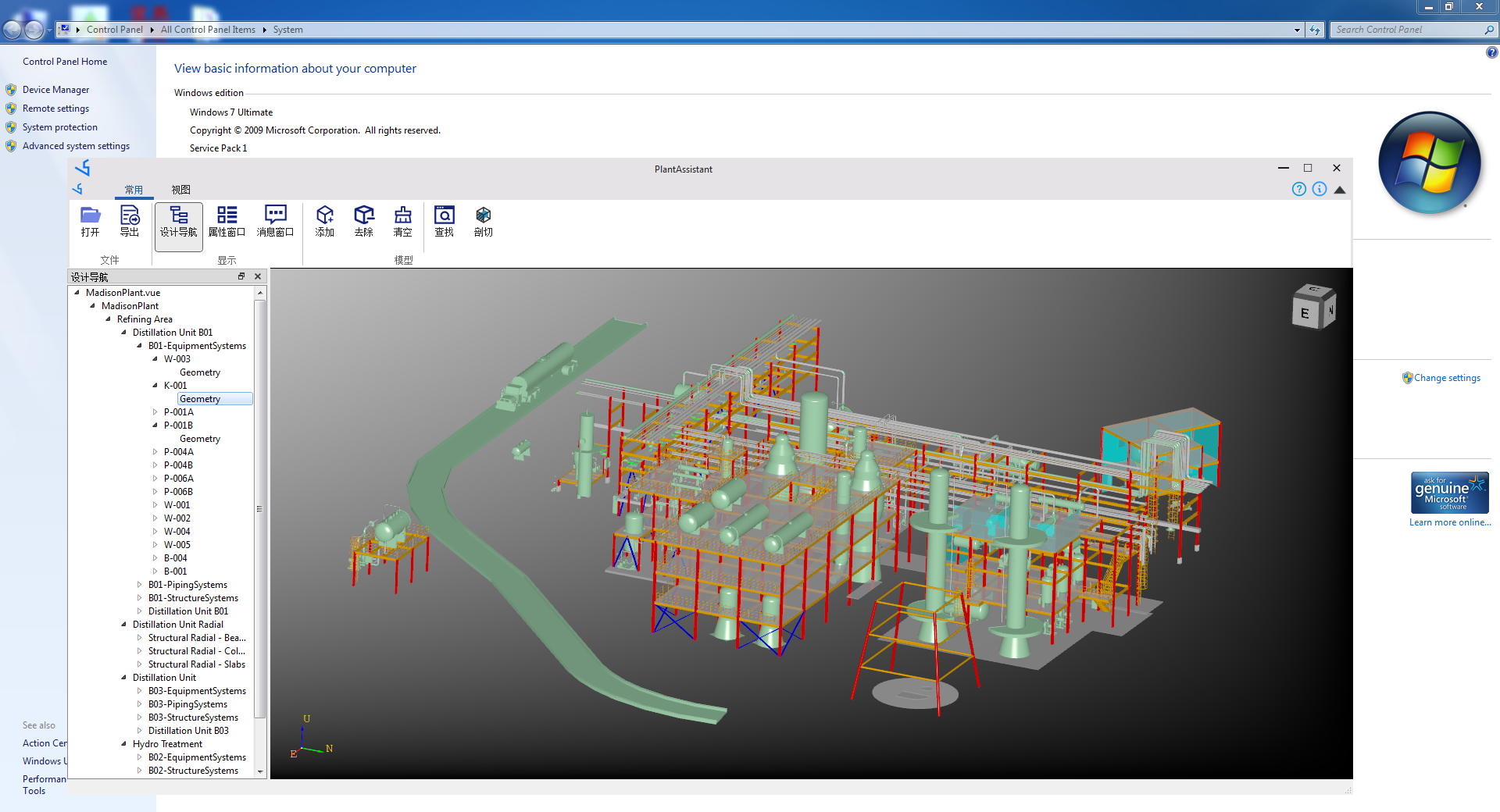1500x812 pixels.
Task: Click the 添加 (Add) model icon
Action: pyautogui.click(x=325, y=222)
